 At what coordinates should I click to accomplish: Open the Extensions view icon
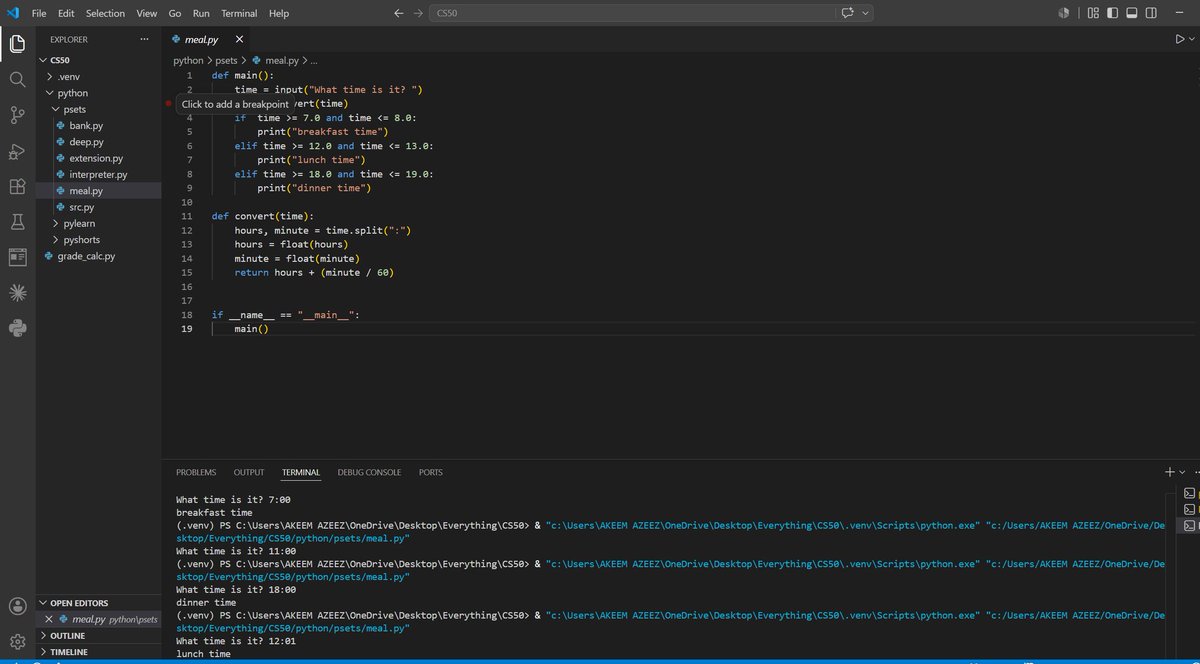[17, 186]
